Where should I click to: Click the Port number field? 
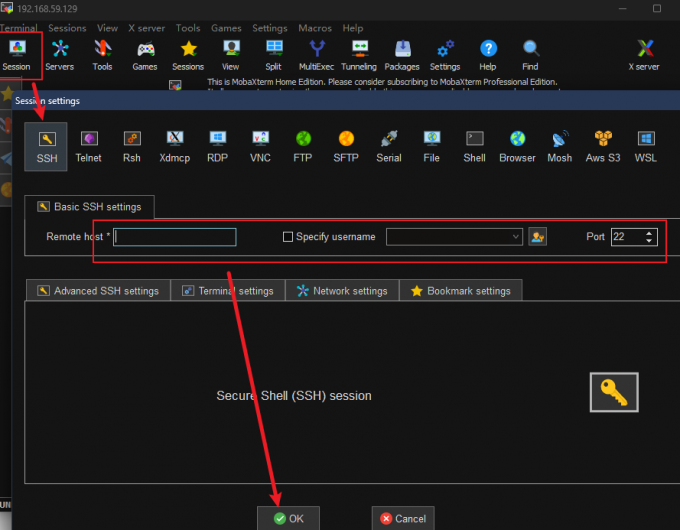[x=626, y=237]
